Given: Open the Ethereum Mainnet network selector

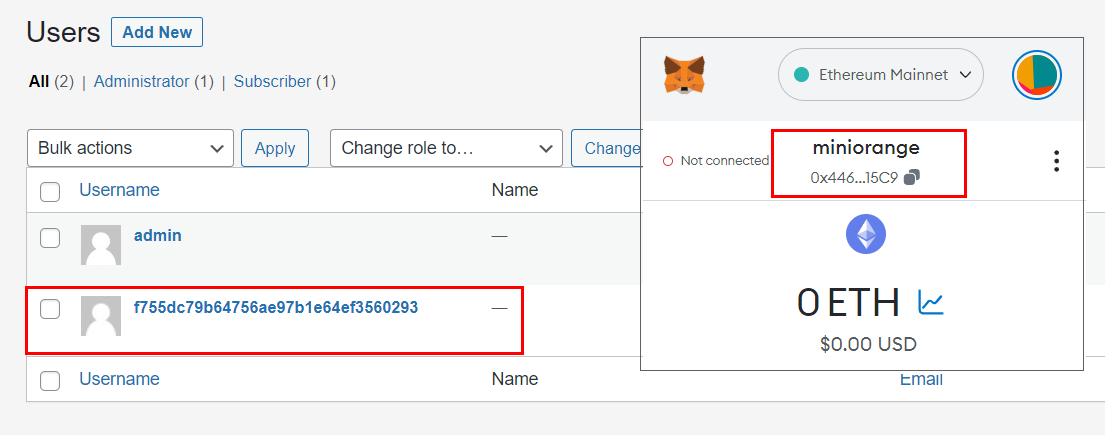Looking at the screenshot, I should tap(881, 75).
